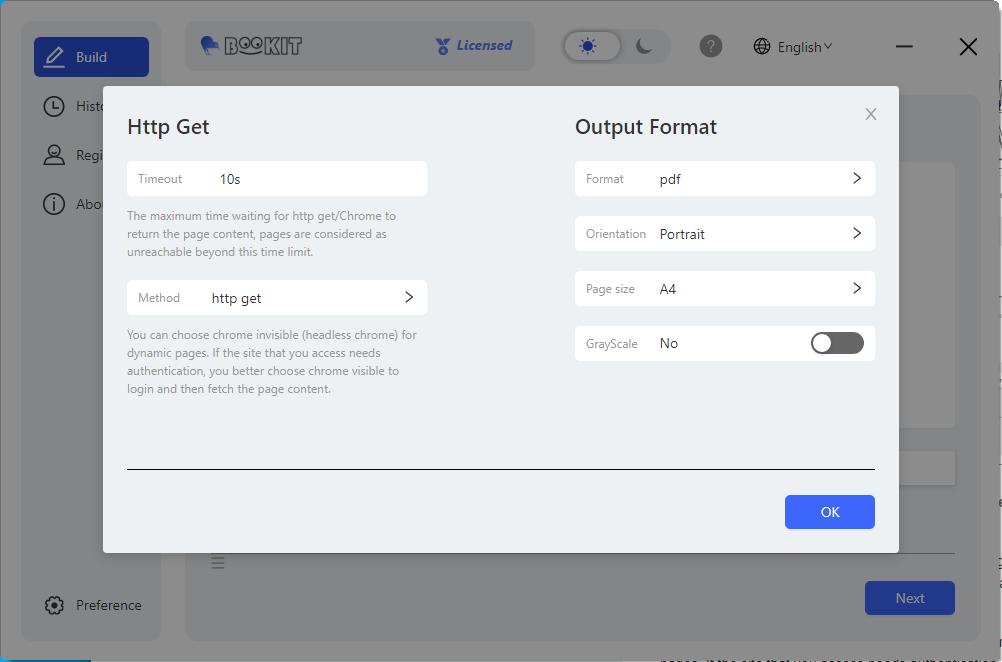Click the Licensed medal icon
This screenshot has height=662, width=1002.
442,46
